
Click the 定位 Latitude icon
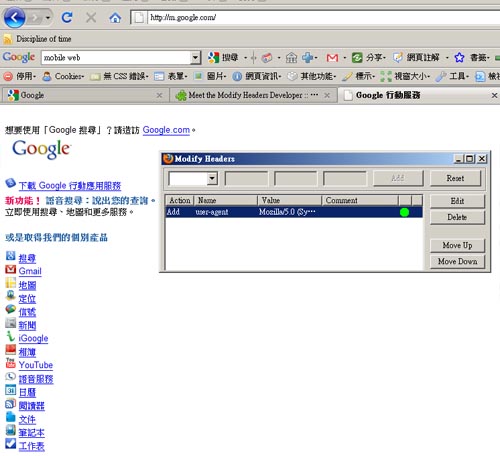click(x=11, y=296)
